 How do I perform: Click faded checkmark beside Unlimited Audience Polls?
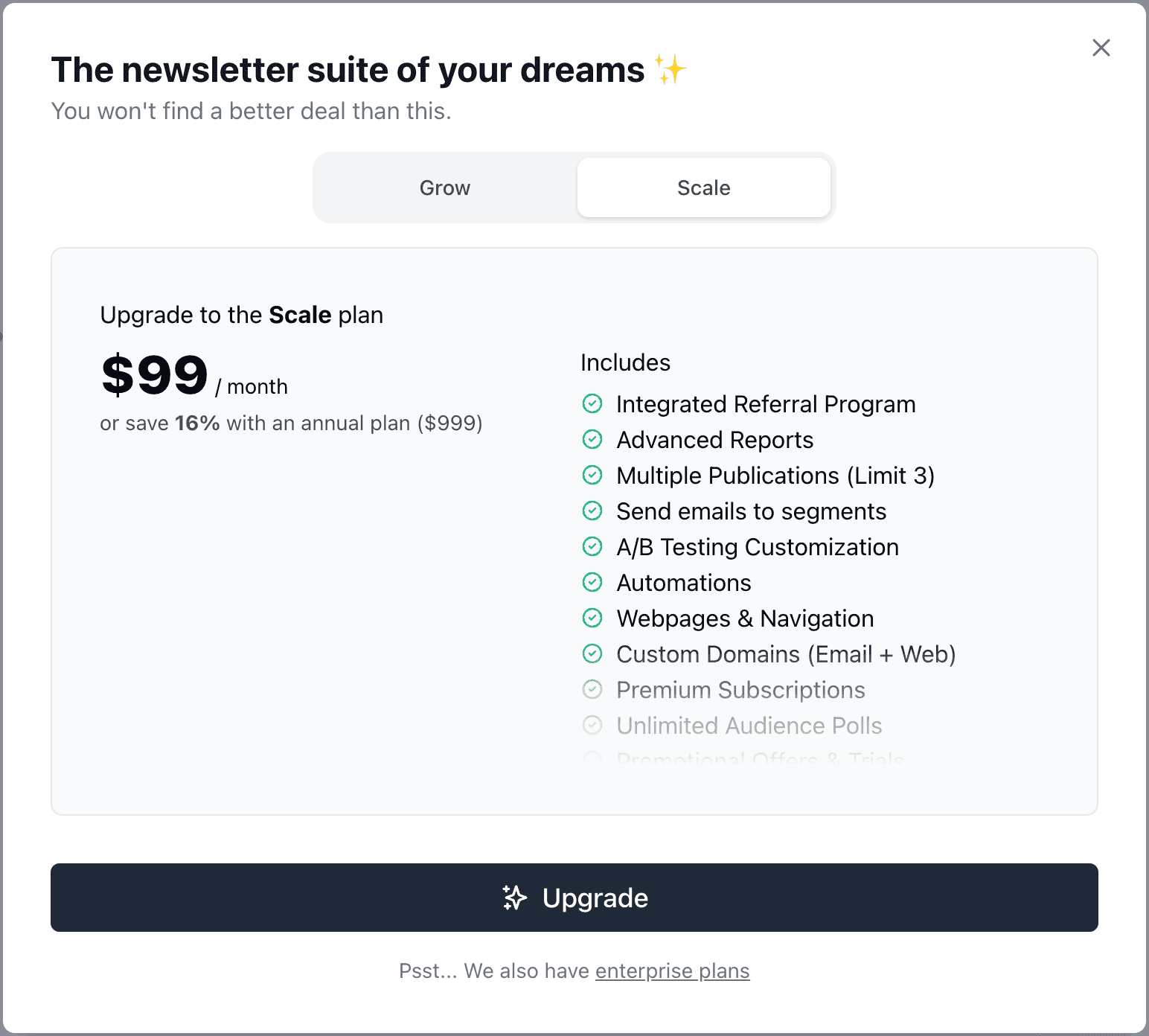(x=592, y=725)
